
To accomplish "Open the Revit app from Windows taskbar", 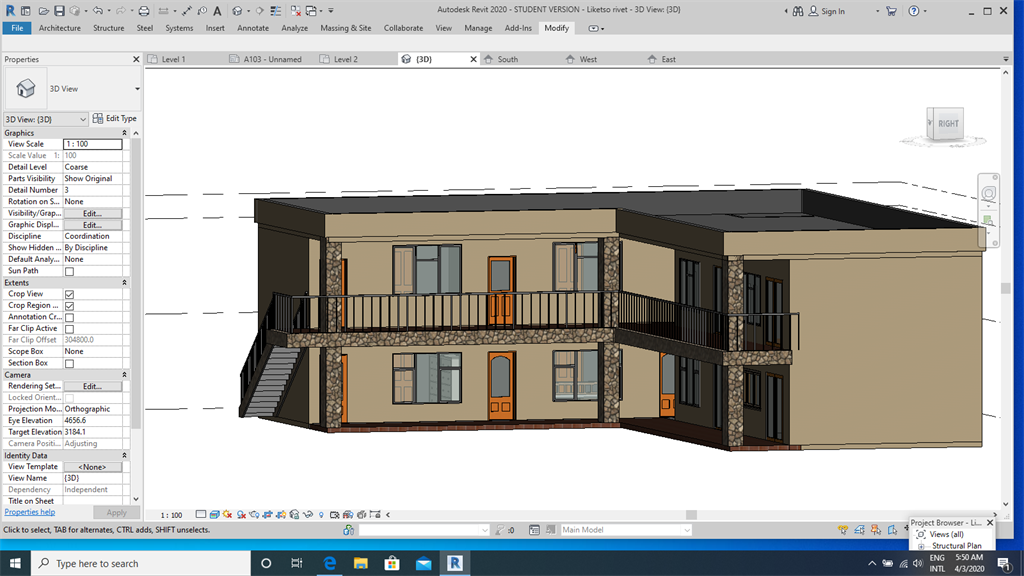I will pos(455,563).
